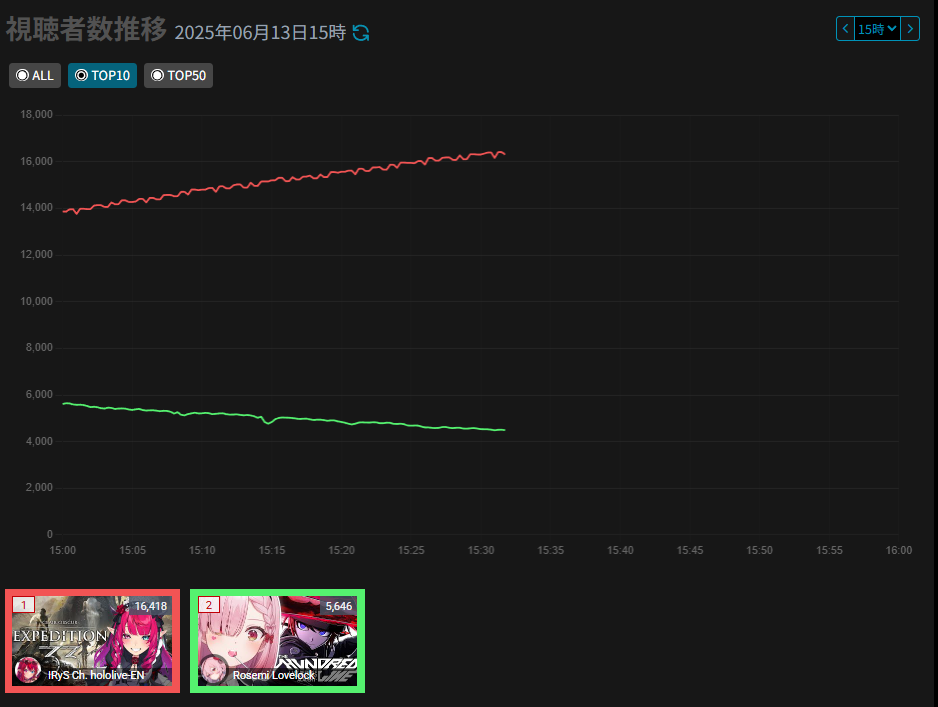The width and height of the screenshot is (938, 707).
Task: Click Rosemi Lovelock channel avatar icon
Action: point(213,670)
